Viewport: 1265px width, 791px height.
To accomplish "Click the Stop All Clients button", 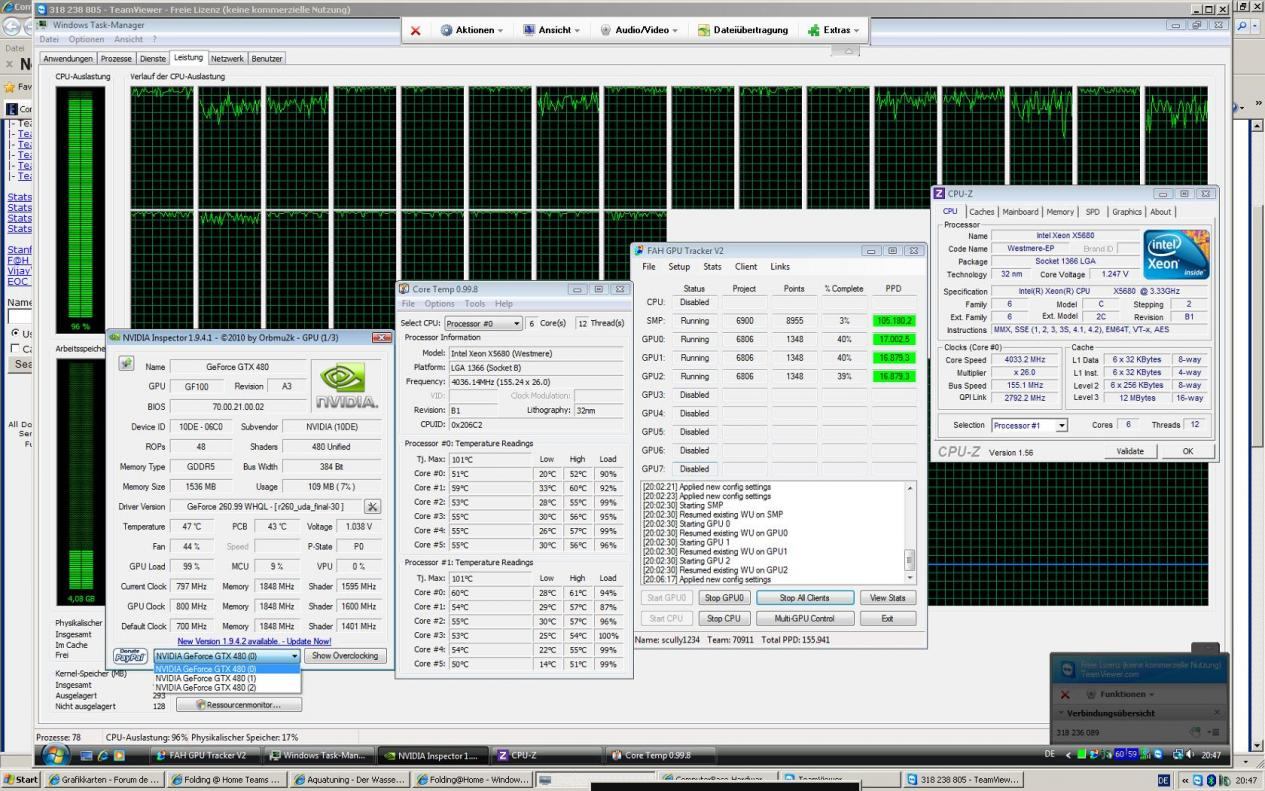I will coord(804,598).
